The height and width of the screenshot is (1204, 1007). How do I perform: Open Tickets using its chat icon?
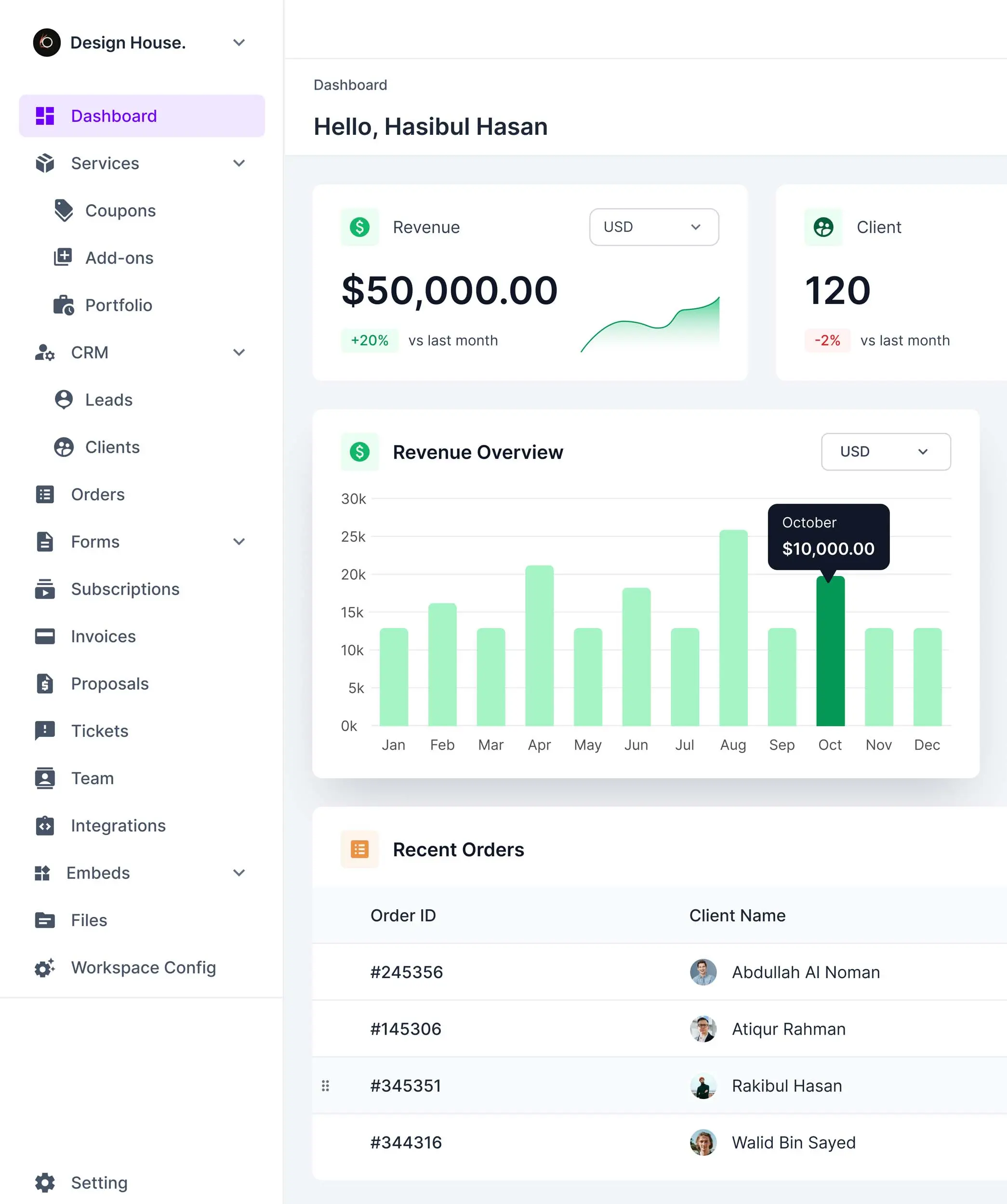click(44, 731)
